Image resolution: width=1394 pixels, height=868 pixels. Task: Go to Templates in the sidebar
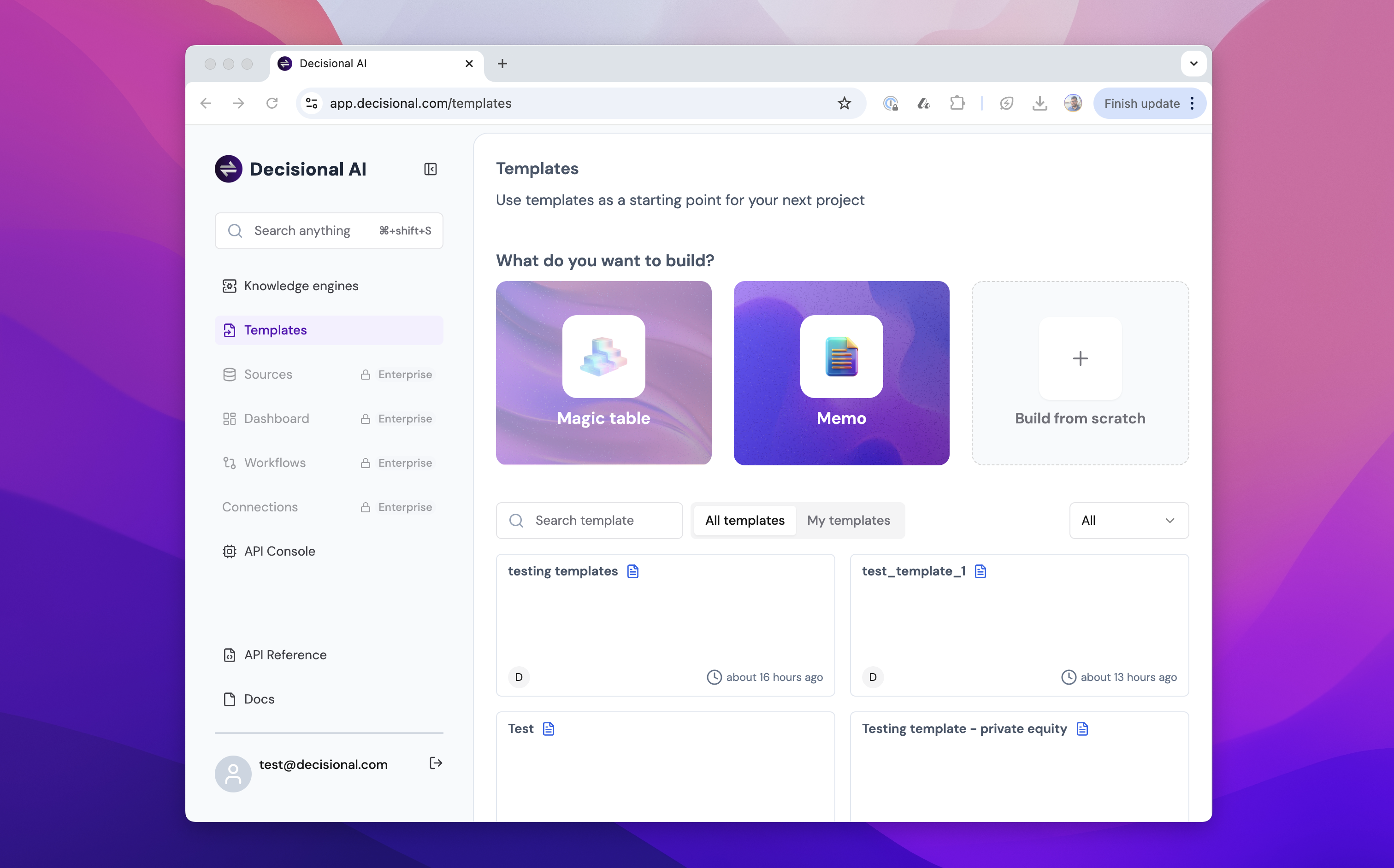click(275, 330)
